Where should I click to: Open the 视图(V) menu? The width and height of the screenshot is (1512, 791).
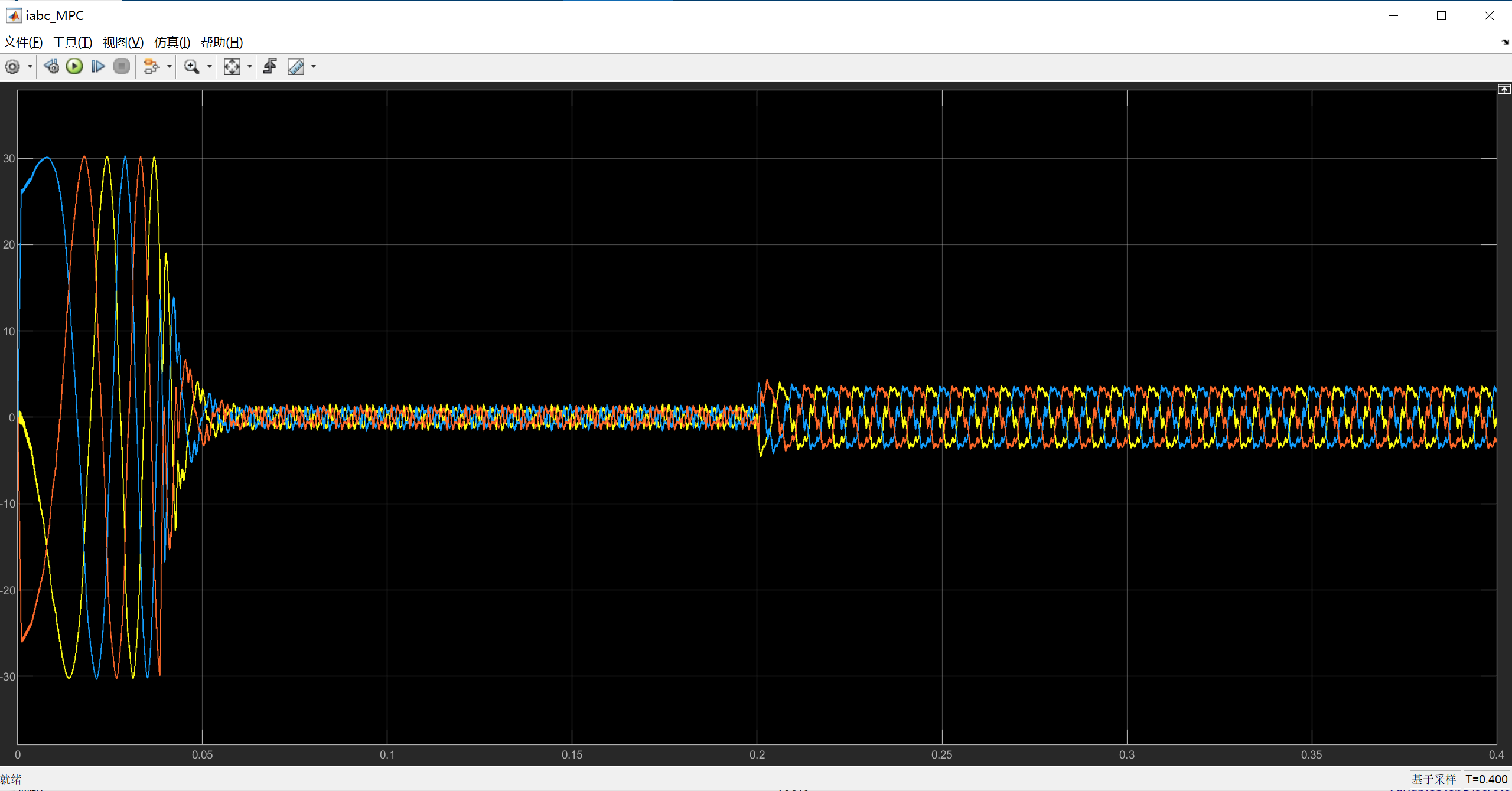(123, 43)
